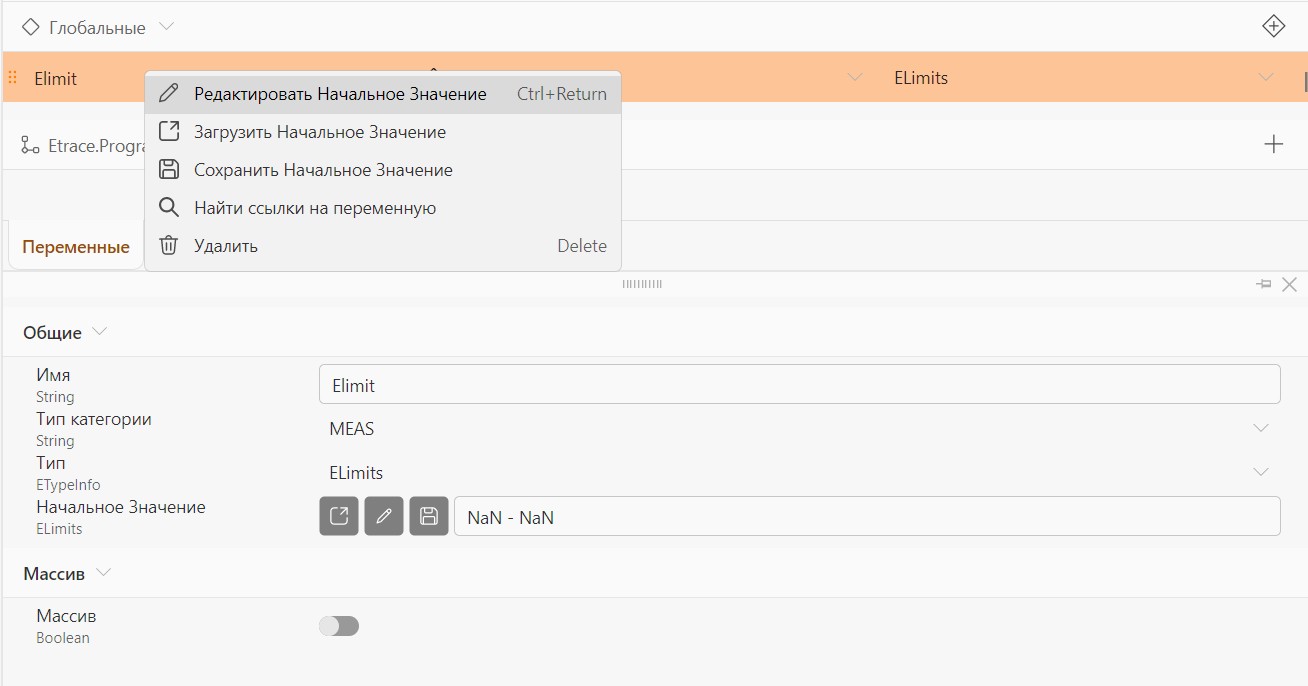
Task: Click the plus icon in Etrace.Program row
Action: pos(1274,145)
